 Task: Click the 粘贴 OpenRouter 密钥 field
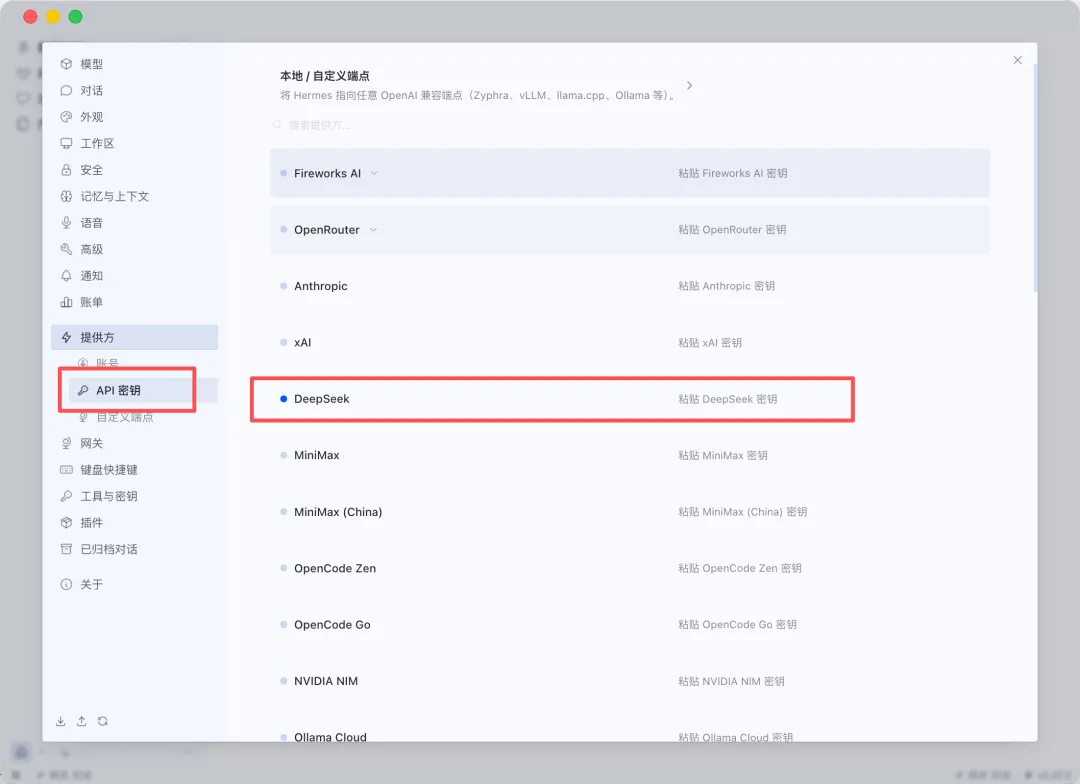coord(731,229)
